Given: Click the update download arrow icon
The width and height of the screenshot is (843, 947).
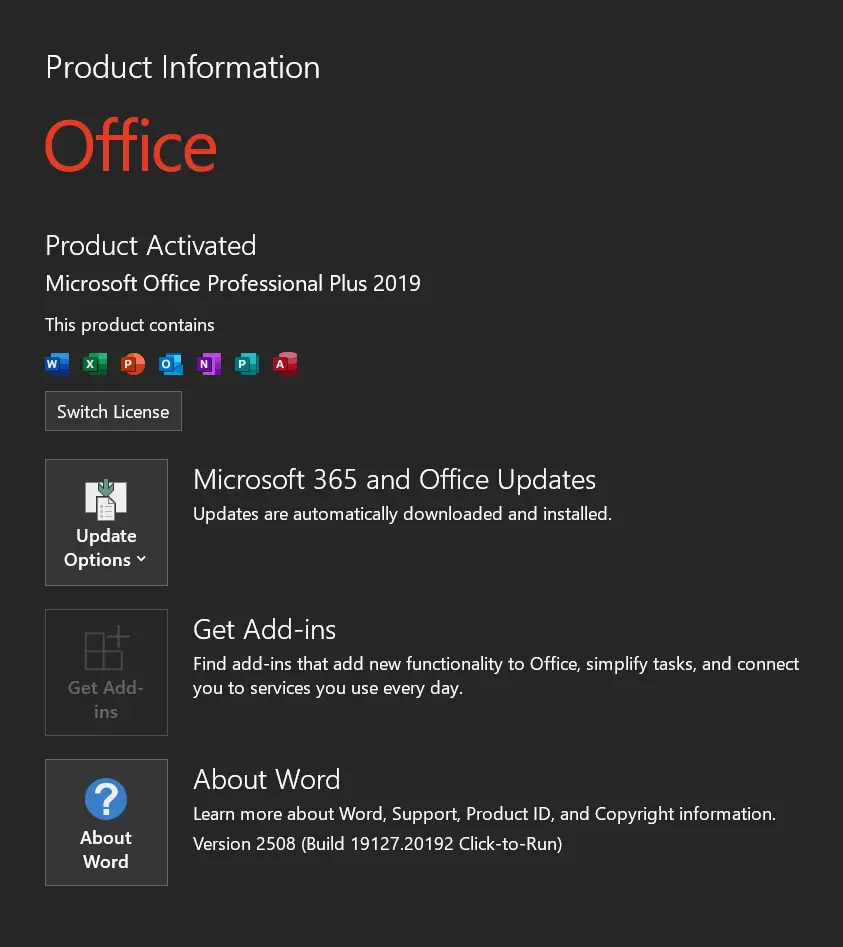Looking at the screenshot, I should (x=106, y=499).
